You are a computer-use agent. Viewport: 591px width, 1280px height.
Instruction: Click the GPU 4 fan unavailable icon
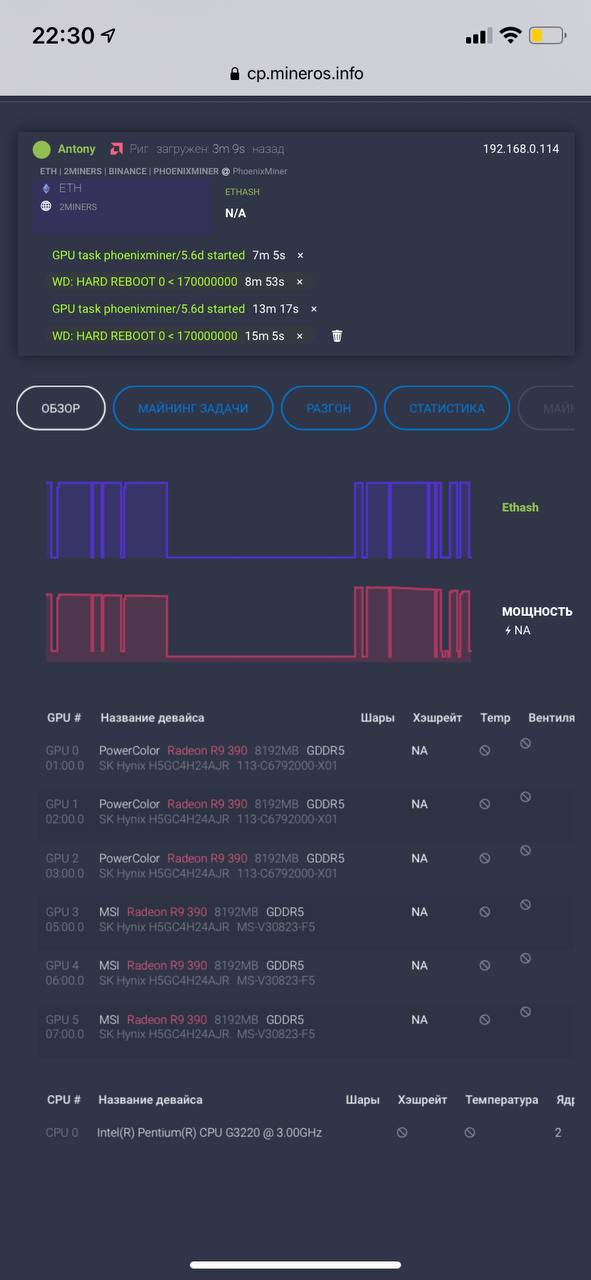click(x=525, y=959)
